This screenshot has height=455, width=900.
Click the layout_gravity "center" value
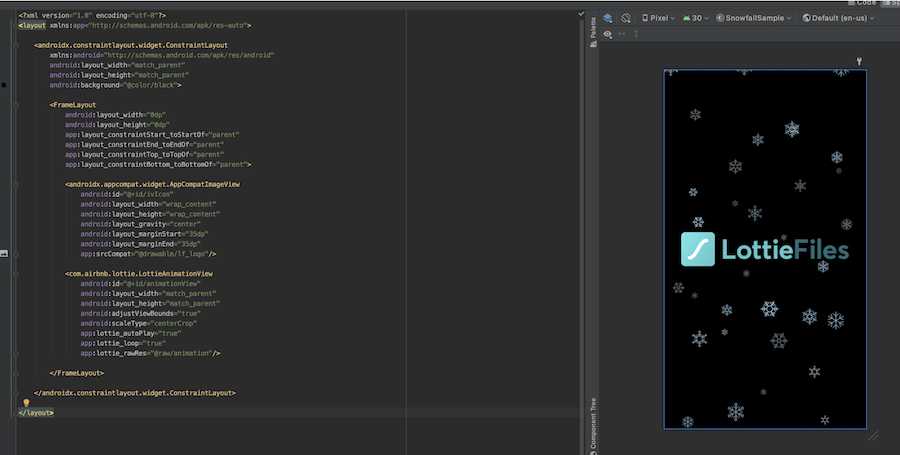click(183, 224)
